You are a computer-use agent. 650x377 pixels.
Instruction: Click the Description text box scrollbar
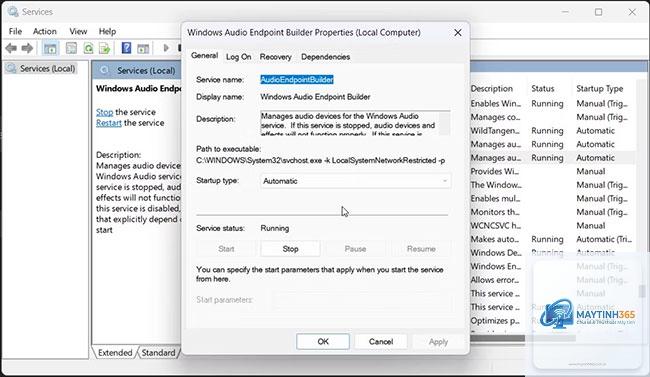coord(444,124)
